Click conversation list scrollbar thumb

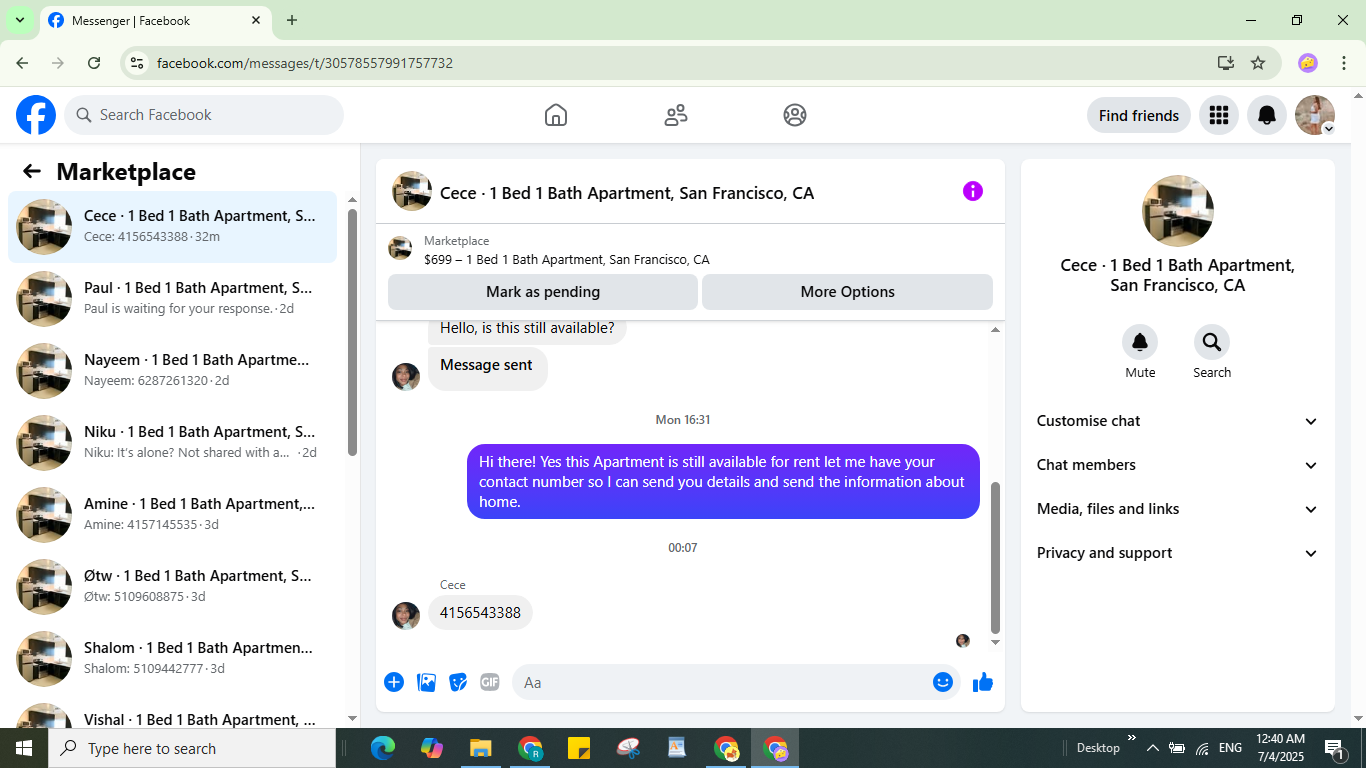click(352, 332)
